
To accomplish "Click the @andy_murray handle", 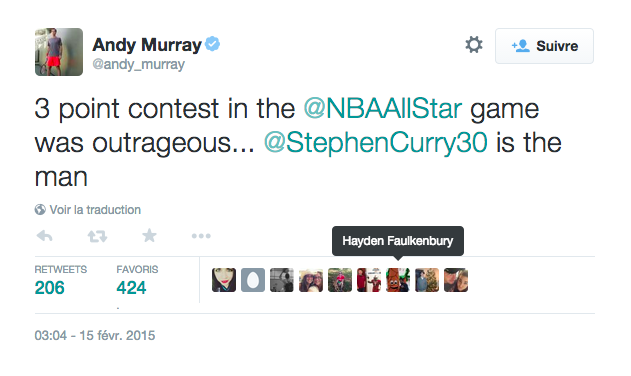I will point(138,64).
